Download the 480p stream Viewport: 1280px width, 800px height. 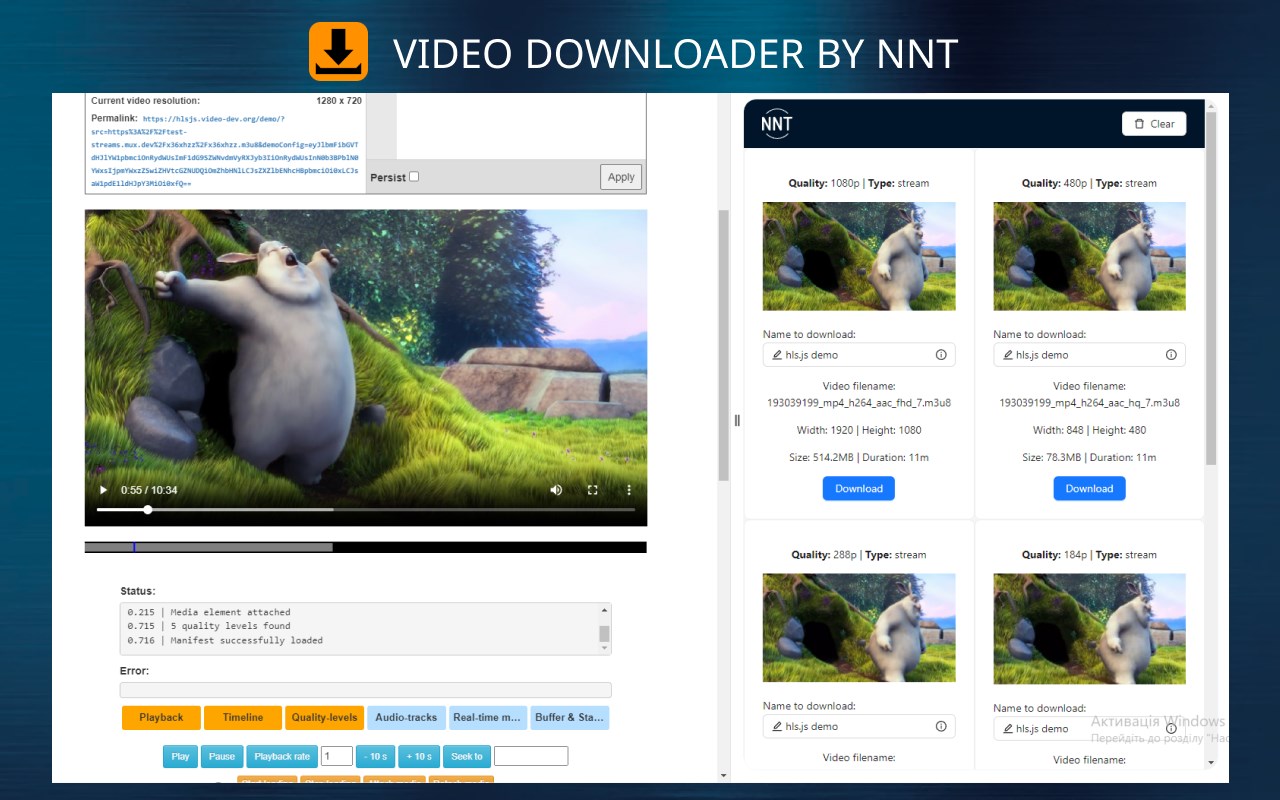pos(1089,489)
